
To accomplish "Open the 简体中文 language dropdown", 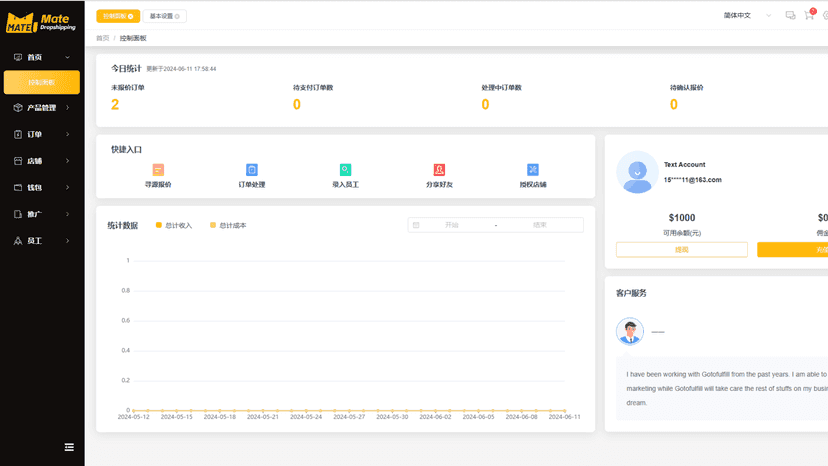I will [x=747, y=15].
